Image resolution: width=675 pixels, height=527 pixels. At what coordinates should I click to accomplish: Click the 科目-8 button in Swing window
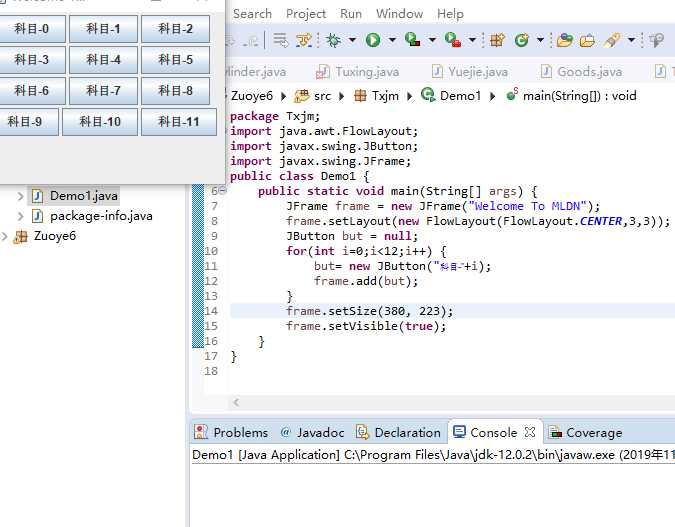coord(175,91)
